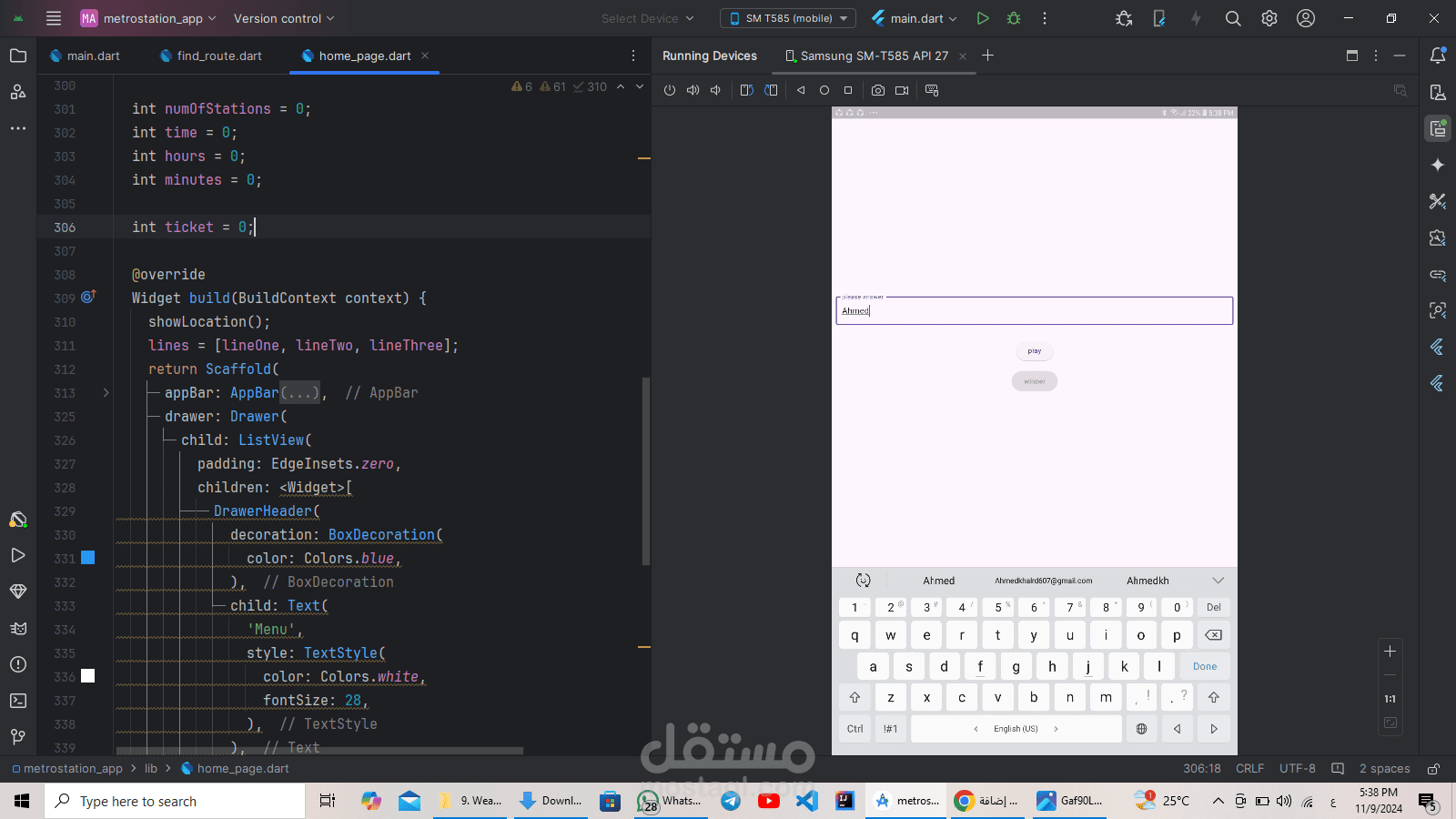Viewport: 1456px width, 819px height.
Task: Open IDE settings gear
Action: 1269,18
